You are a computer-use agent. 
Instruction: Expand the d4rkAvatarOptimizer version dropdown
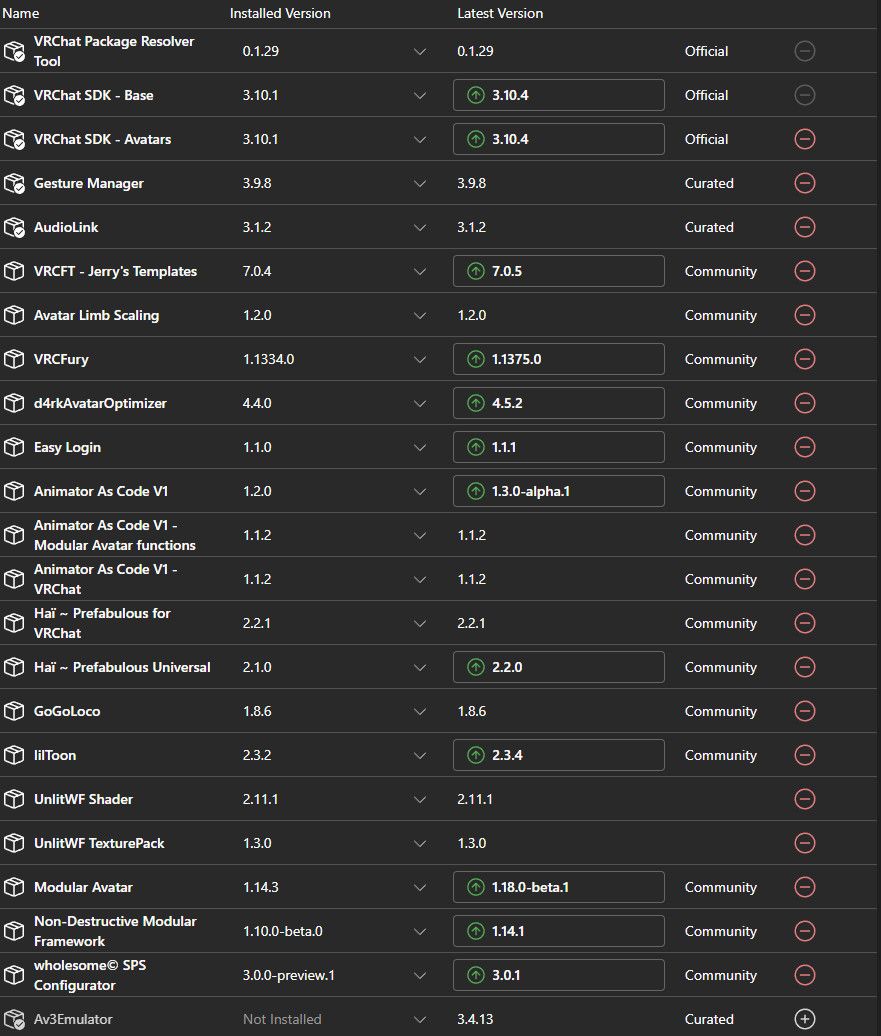[420, 404]
